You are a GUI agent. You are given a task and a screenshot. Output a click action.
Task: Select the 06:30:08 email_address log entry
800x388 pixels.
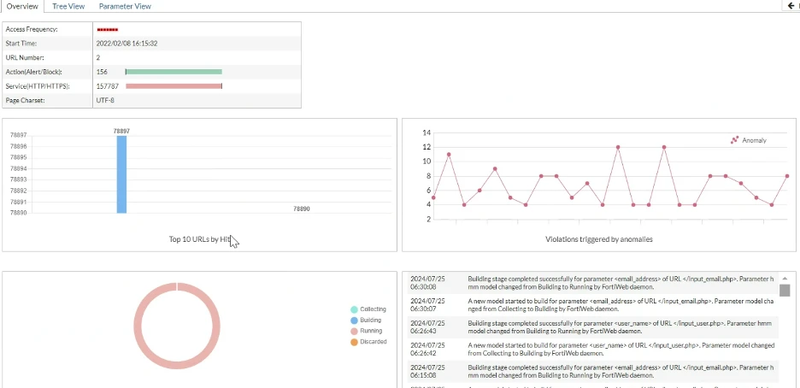click(x=593, y=283)
